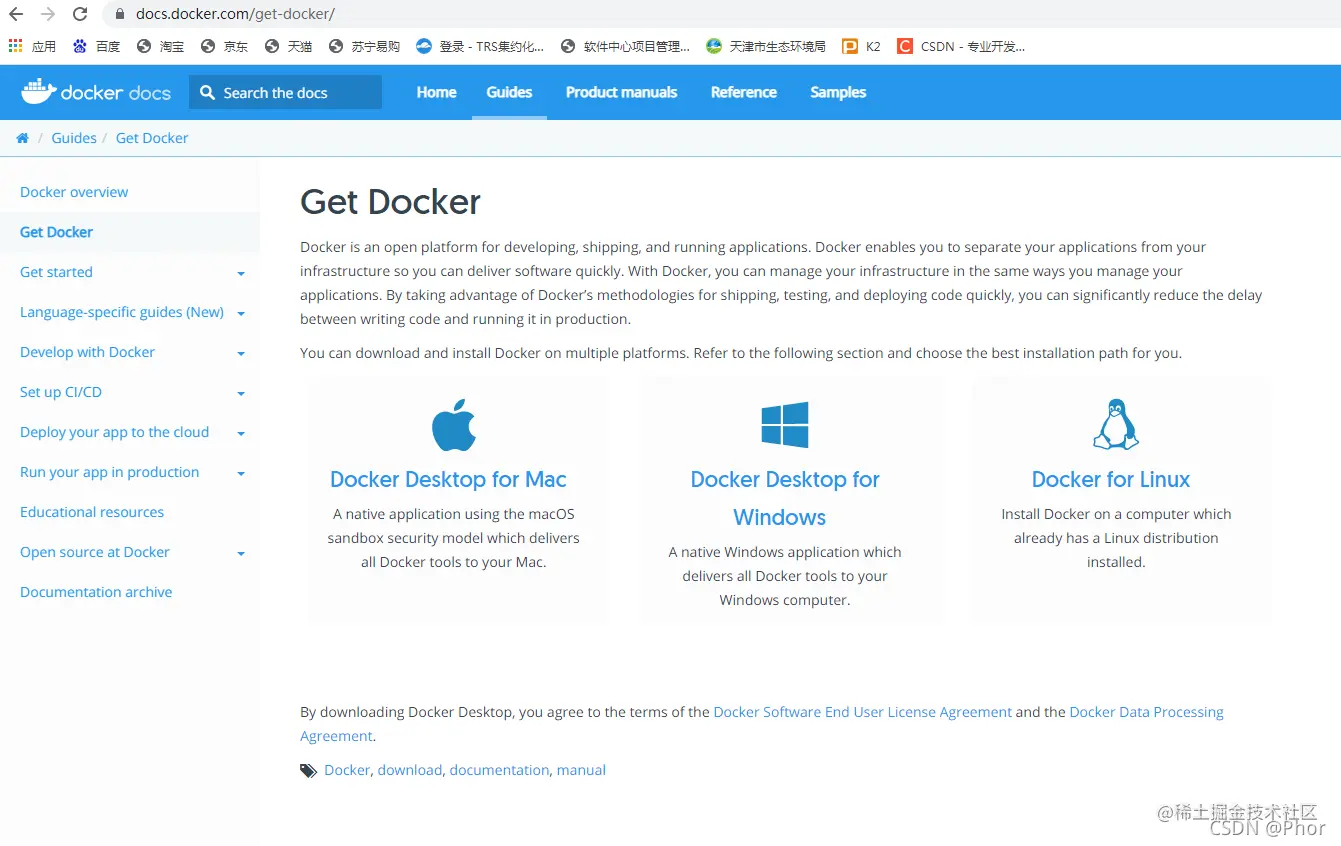This screenshot has width=1341, height=846.
Task: Click the browser address bar URL
Action: pyautogui.click(x=235, y=14)
